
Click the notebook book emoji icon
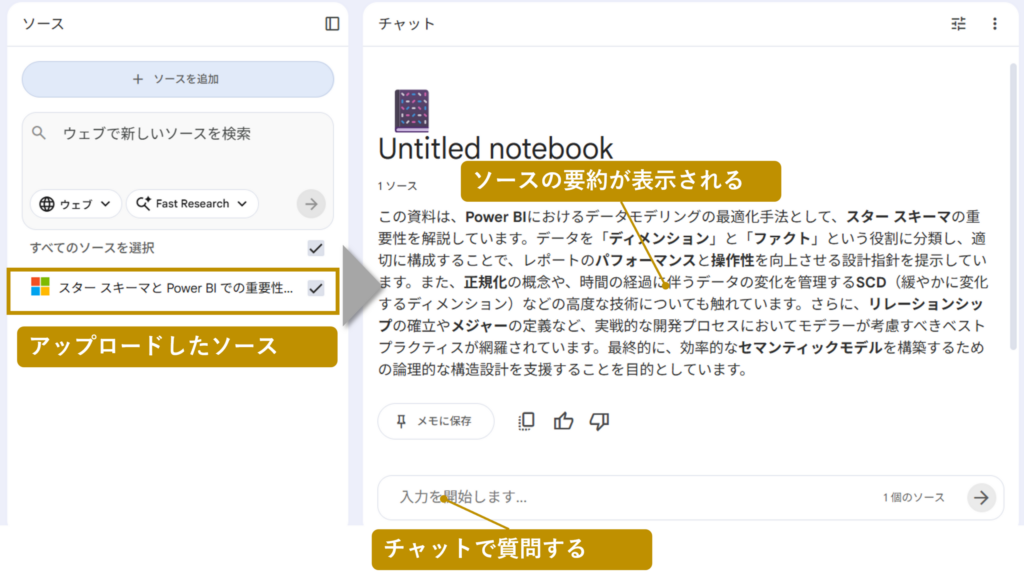tap(411, 110)
